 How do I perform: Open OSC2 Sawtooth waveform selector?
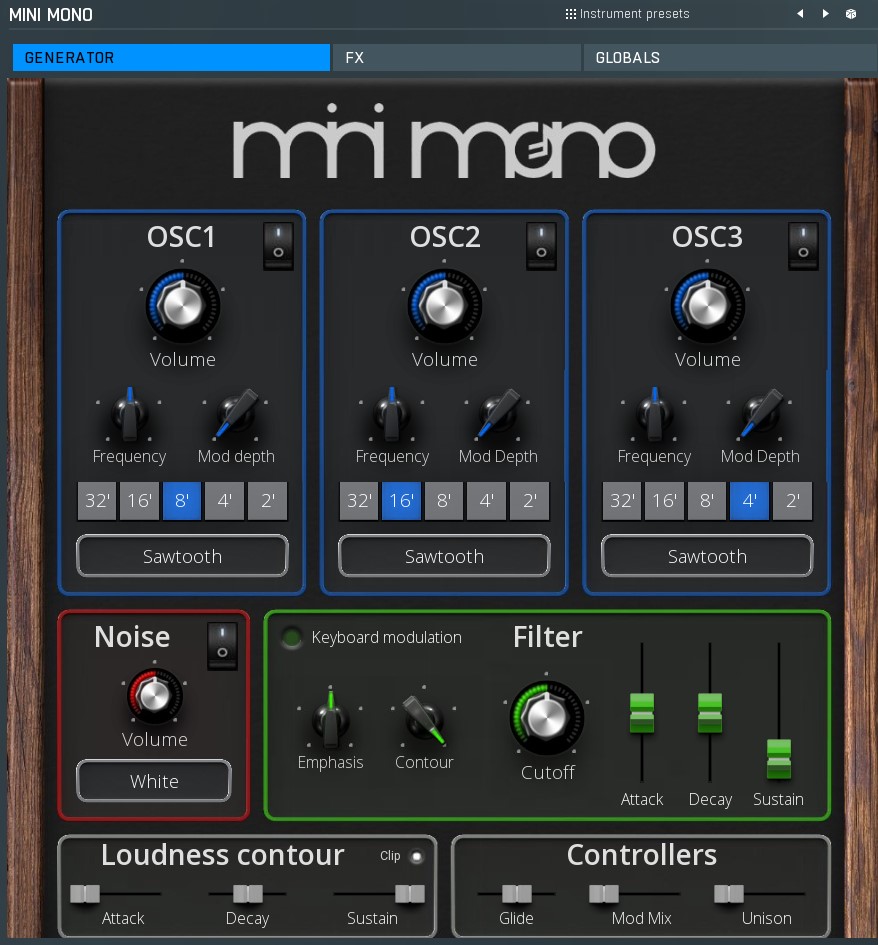445,556
